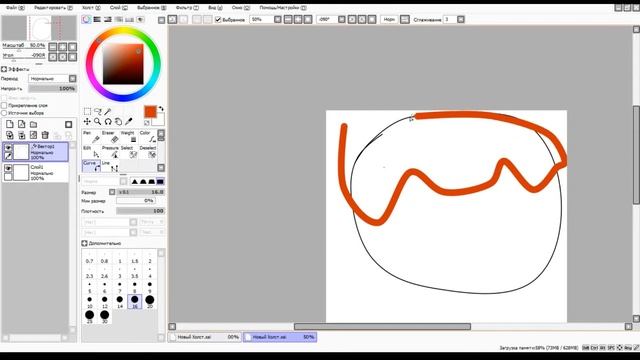Activate the Line tool
Viewport: 640px width, 360px height.
tap(110, 166)
